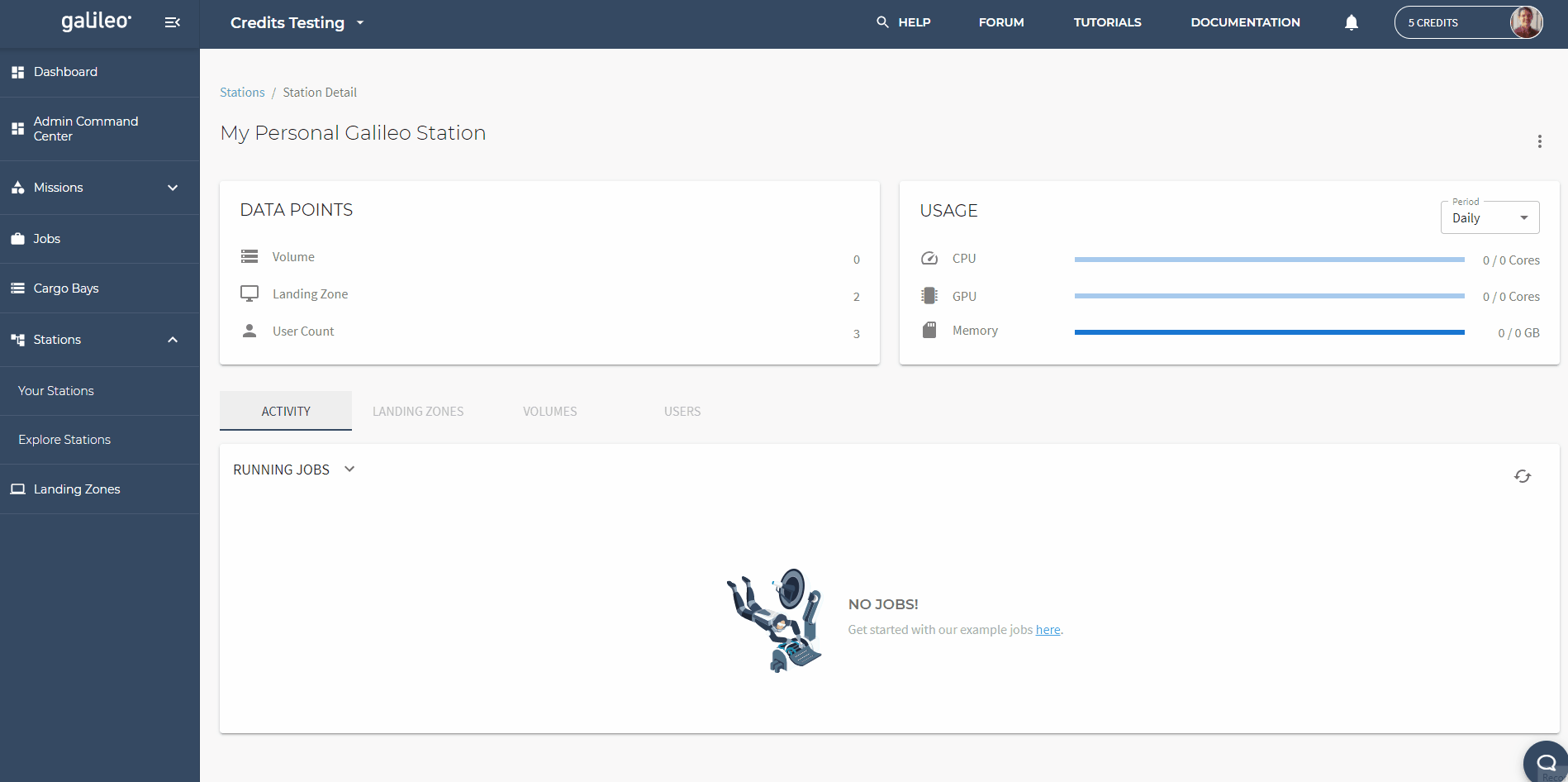Click the search magnifier icon

pyautogui.click(x=882, y=22)
